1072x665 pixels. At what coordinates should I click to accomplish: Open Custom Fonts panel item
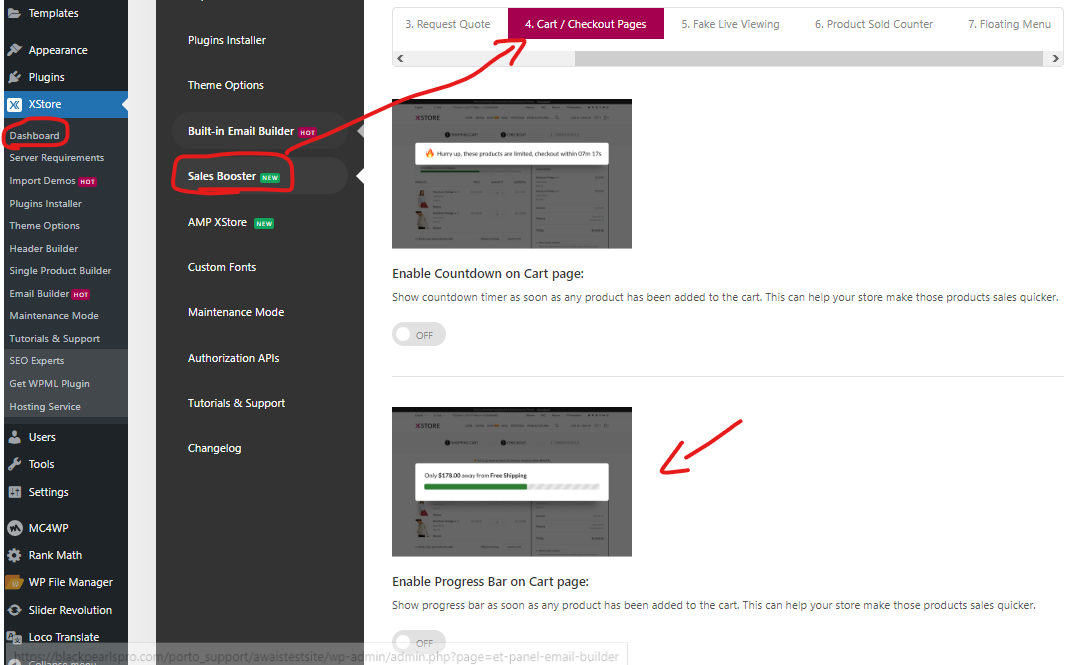click(222, 267)
